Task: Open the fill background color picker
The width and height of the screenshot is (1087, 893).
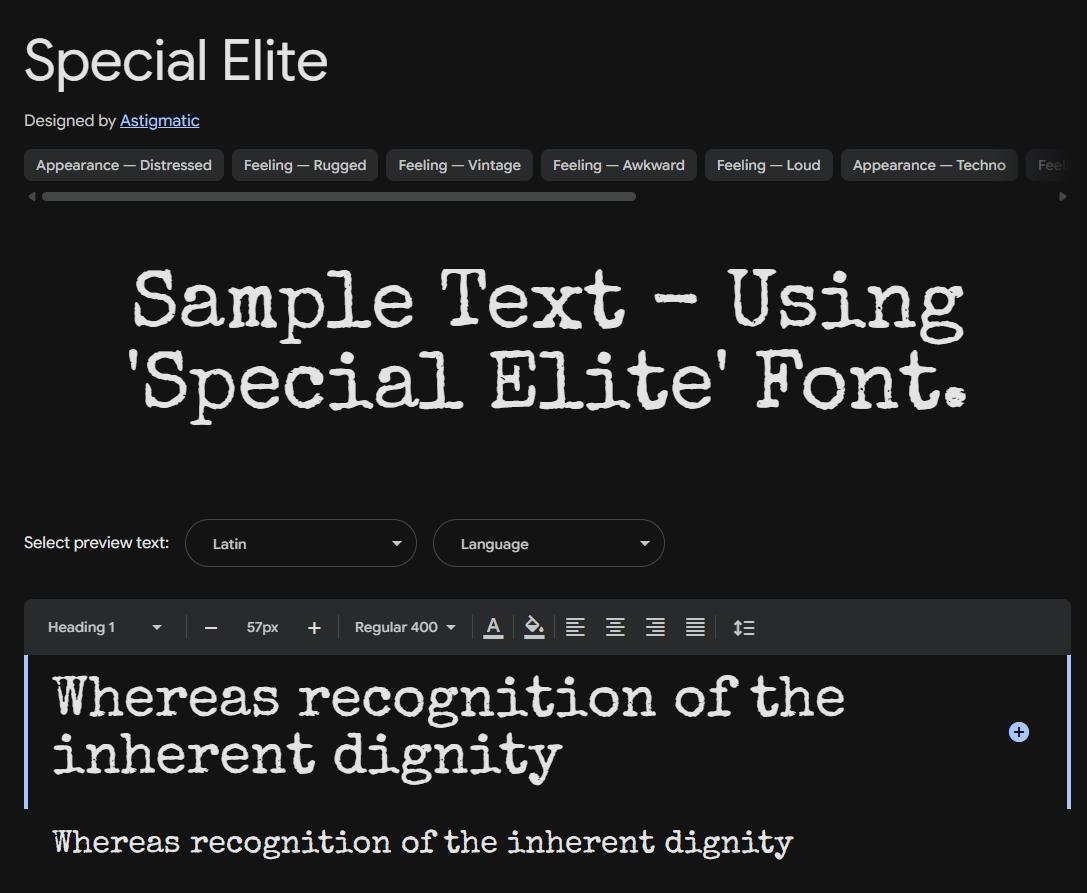Action: point(534,627)
